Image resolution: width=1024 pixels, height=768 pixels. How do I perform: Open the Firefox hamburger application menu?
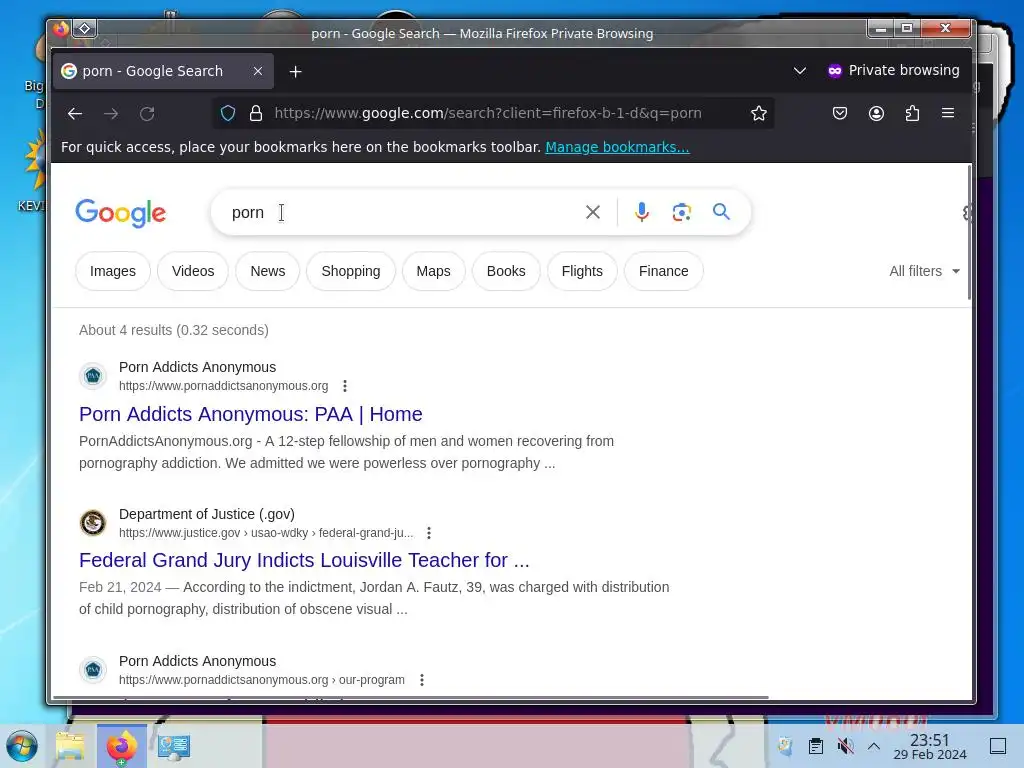(948, 114)
